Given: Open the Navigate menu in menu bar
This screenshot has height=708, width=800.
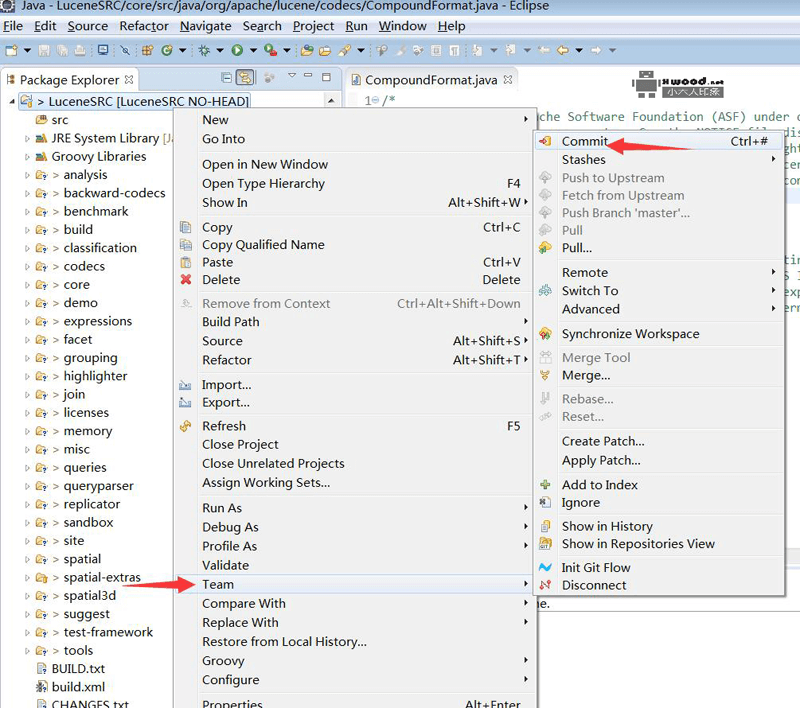Looking at the screenshot, I should [205, 26].
